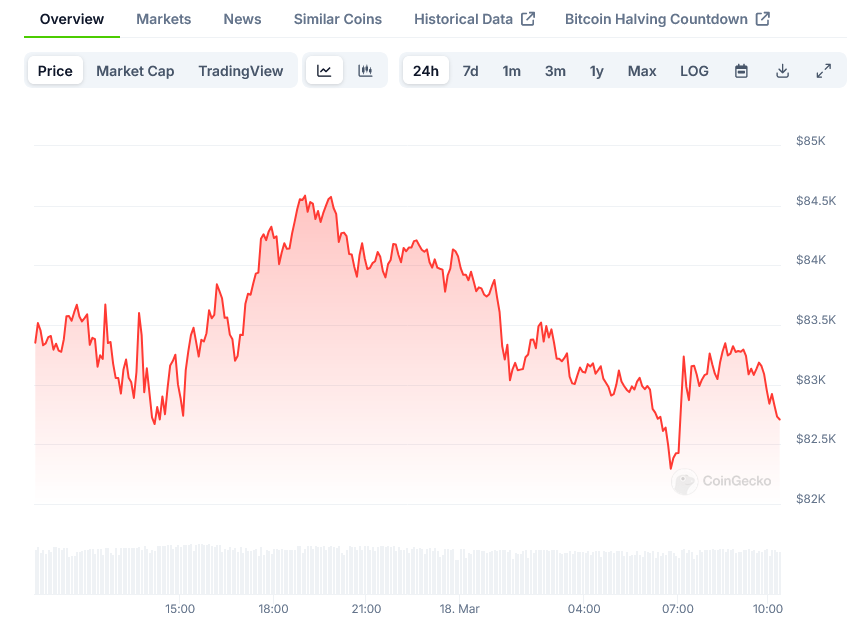Click the volume bars area under chart

click(408, 569)
